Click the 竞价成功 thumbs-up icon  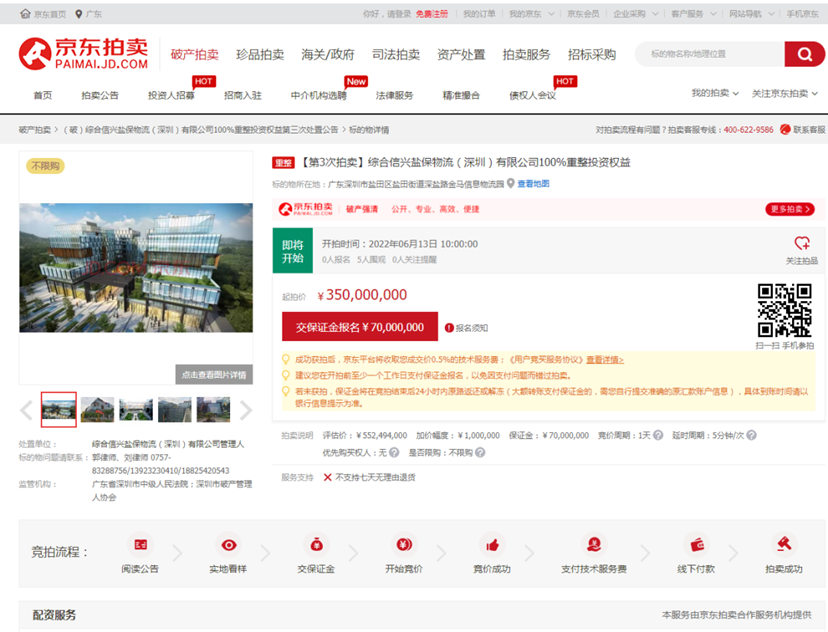click(x=492, y=544)
